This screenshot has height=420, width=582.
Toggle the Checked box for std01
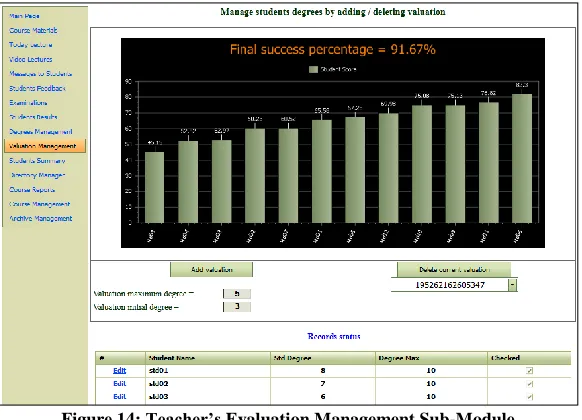[530, 371]
